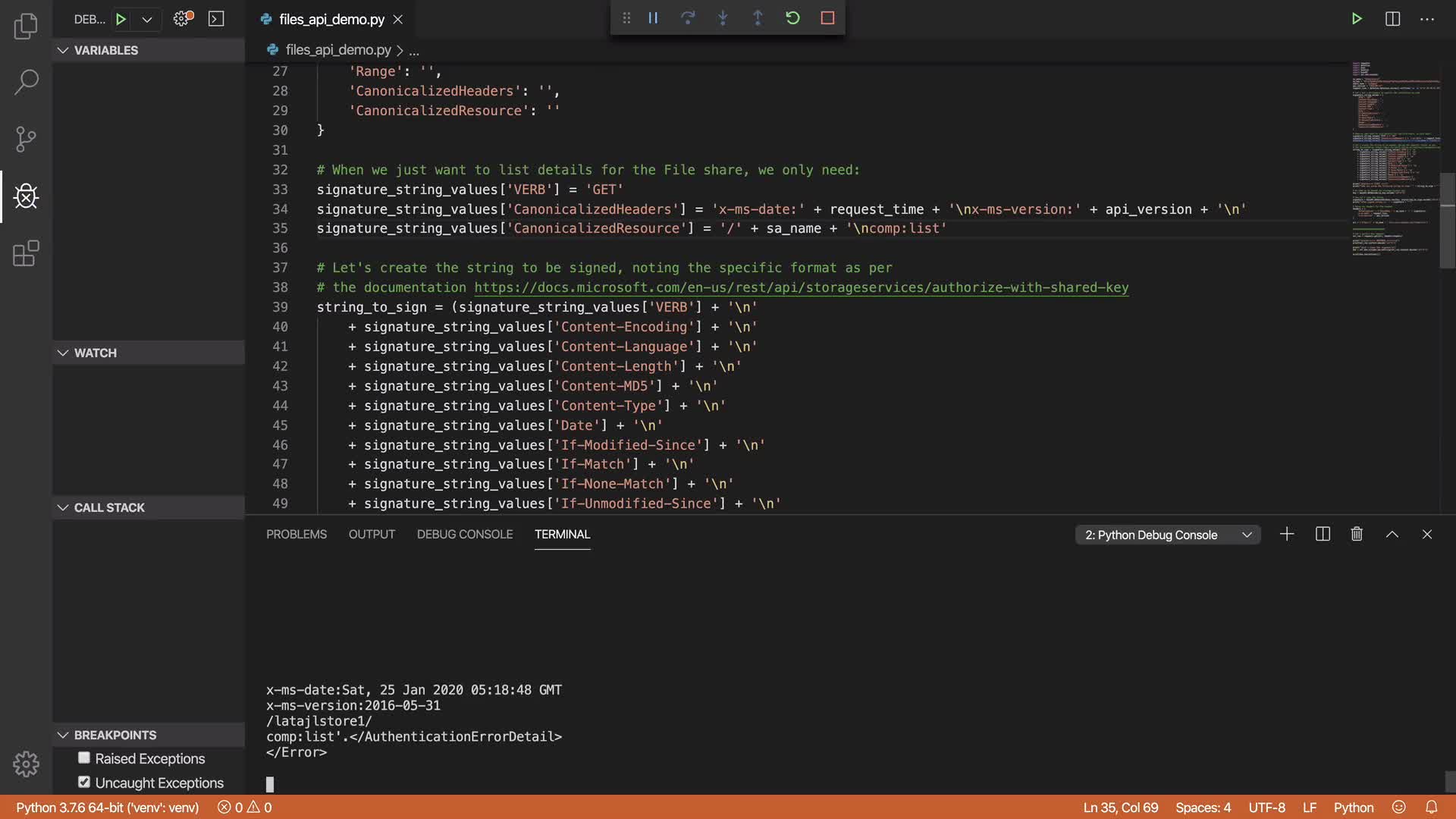Kill terminal with the trash icon
This screenshot has height=819, width=1456.
[x=1357, y=535]
